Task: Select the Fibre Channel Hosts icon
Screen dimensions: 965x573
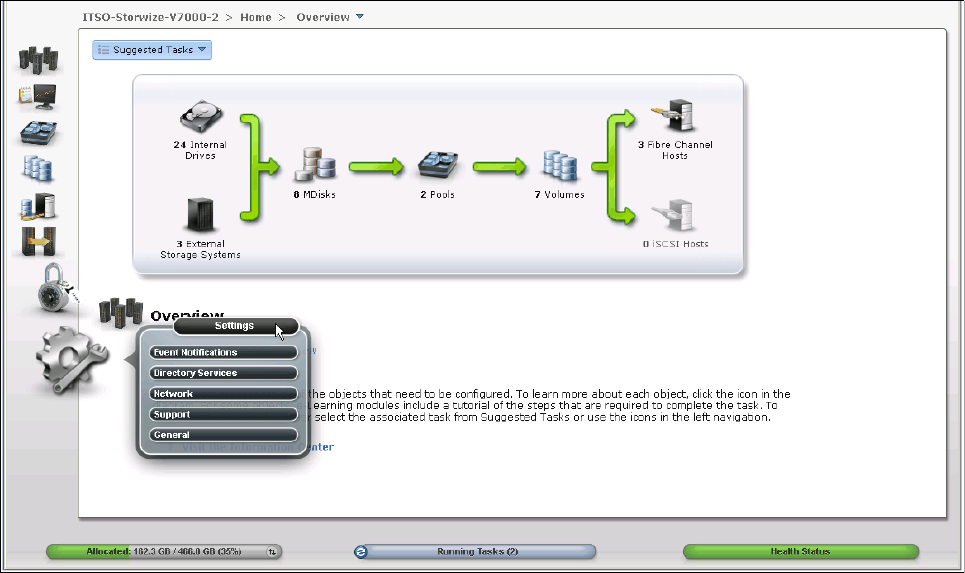Action: point(669,118)
